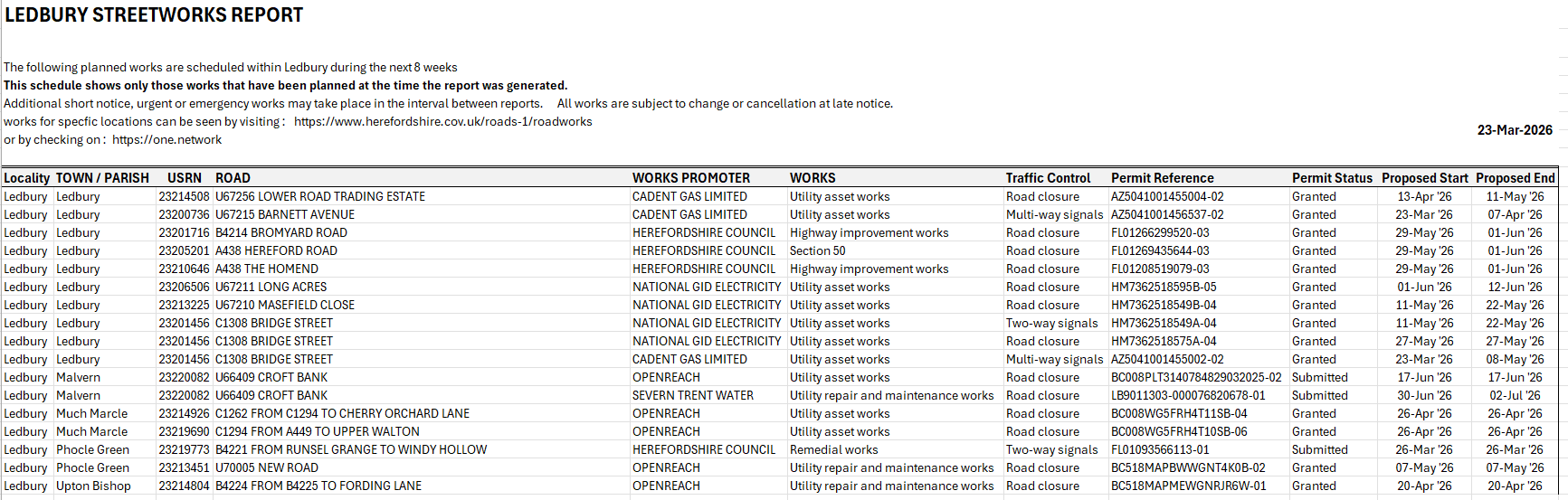
Task: Select the B4224 From B4225 To Fording Lane cell
Action: point(318,486)
